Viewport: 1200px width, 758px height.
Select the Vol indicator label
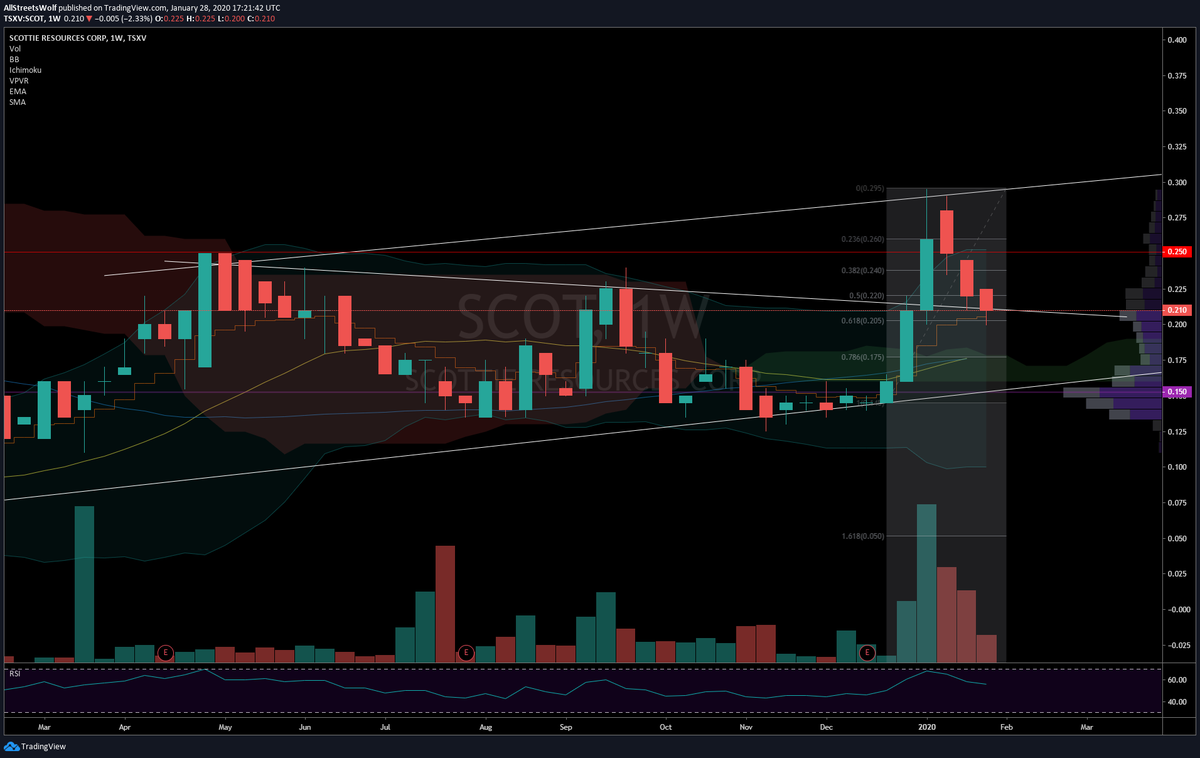(x=14, y=48)
